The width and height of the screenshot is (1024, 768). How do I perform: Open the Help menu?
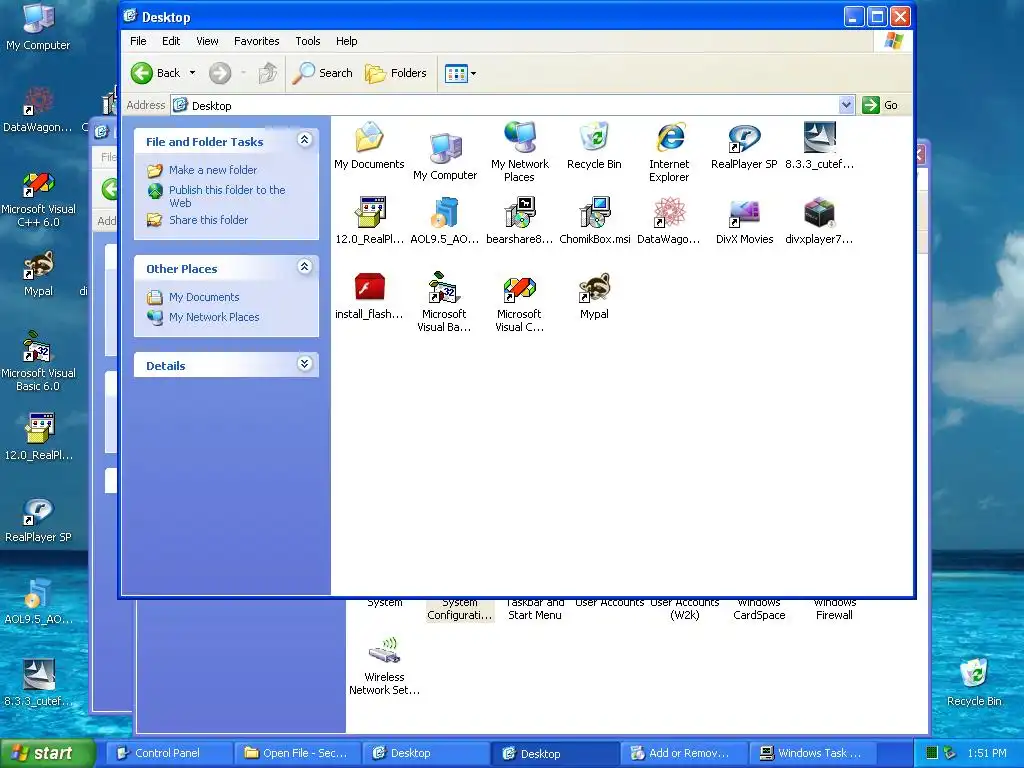click(346, 41)
